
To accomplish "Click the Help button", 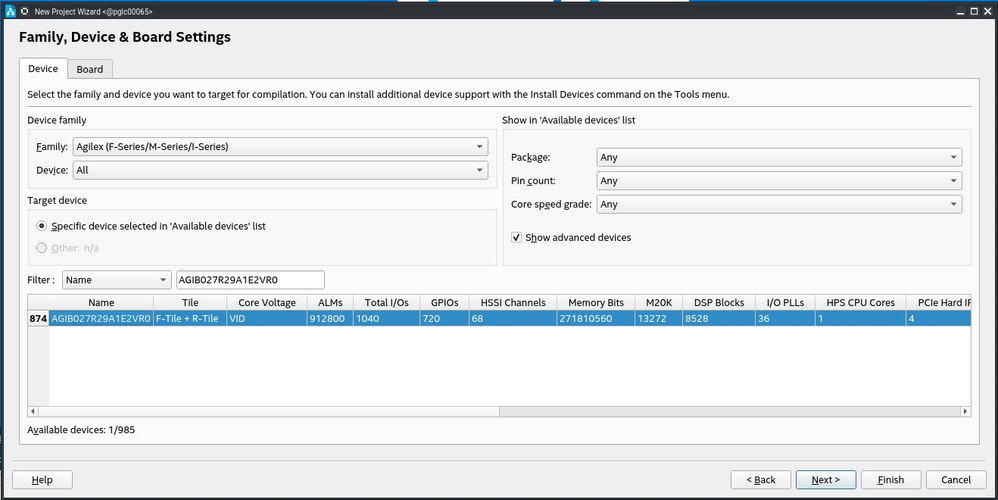I will click(x=42, y=480).
